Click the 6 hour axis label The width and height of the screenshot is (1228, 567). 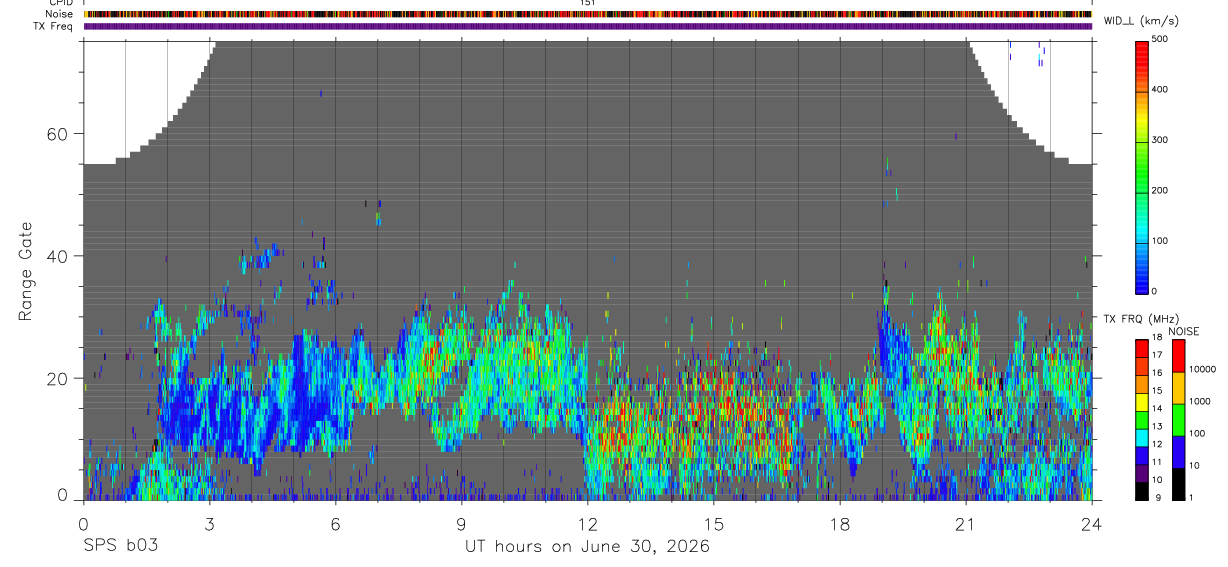pos(335,525)
